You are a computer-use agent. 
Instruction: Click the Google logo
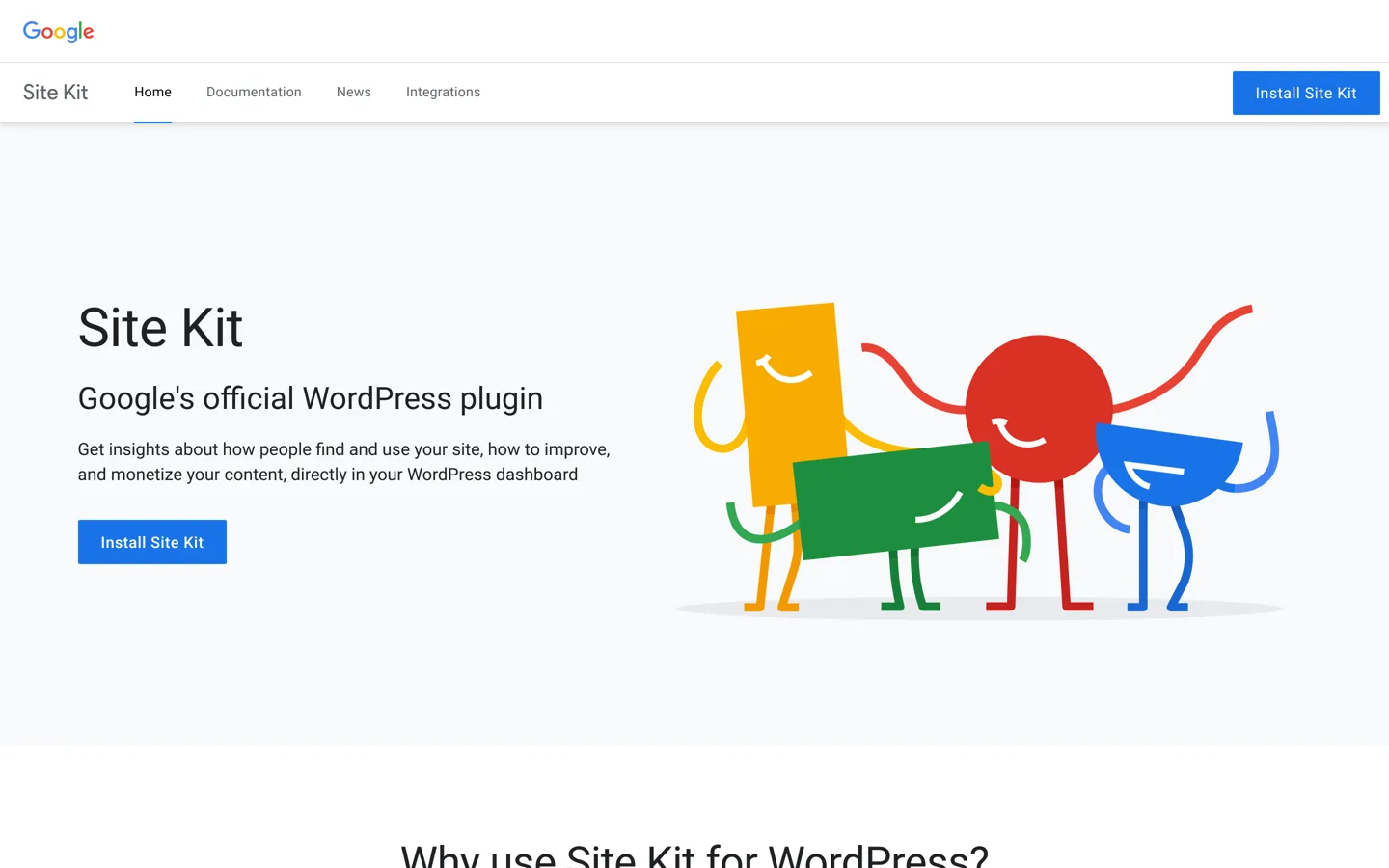pyautogui.click(x=59, y=32)
